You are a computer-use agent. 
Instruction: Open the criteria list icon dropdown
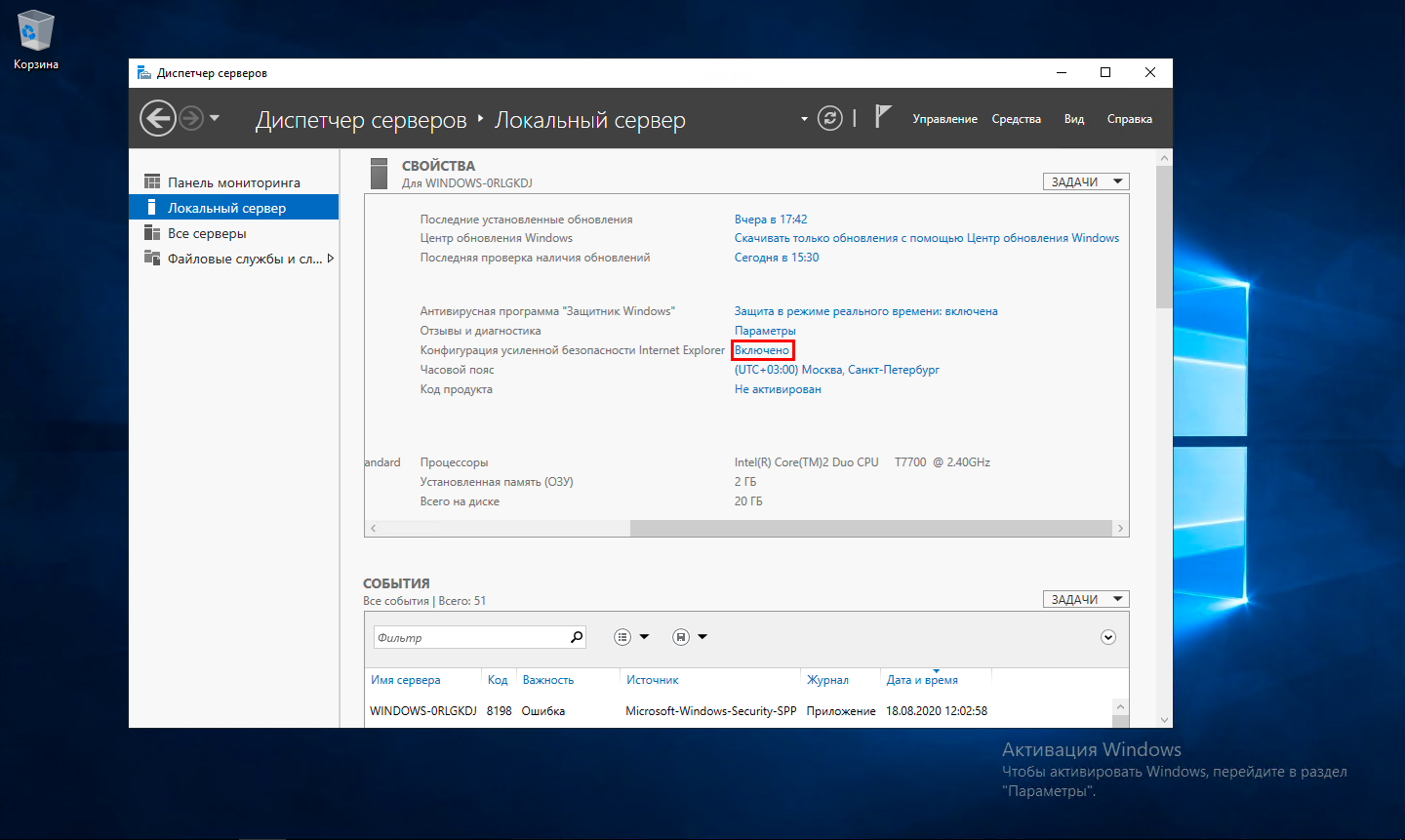tap(631, 637)
